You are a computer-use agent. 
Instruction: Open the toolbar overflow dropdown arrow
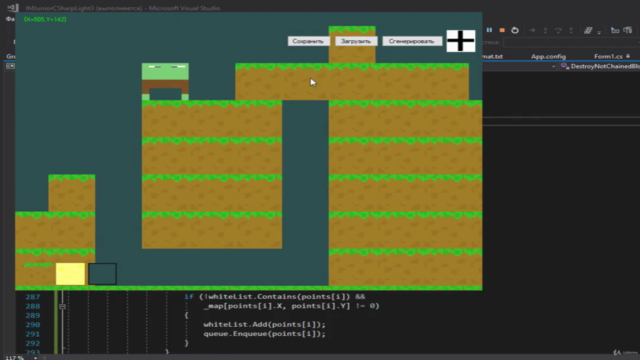[599, 32]
